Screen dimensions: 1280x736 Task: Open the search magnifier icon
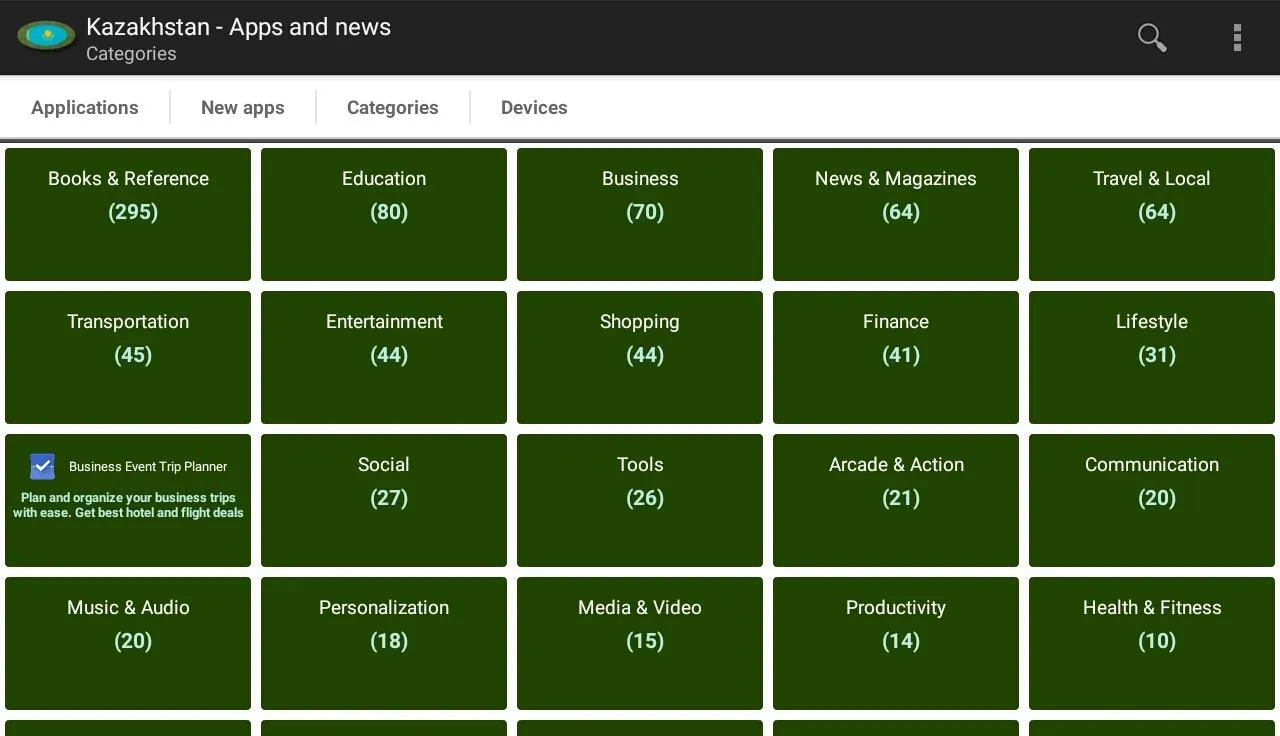pos(1152,38)
